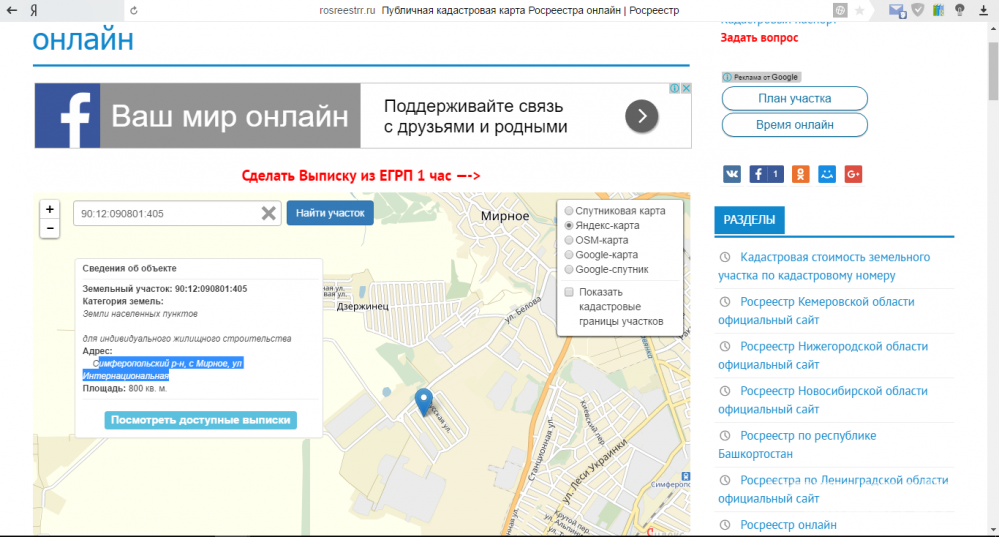Zoom in the map with plus button
This screenshot has height=537, width=999.
(x=50, y=209)
